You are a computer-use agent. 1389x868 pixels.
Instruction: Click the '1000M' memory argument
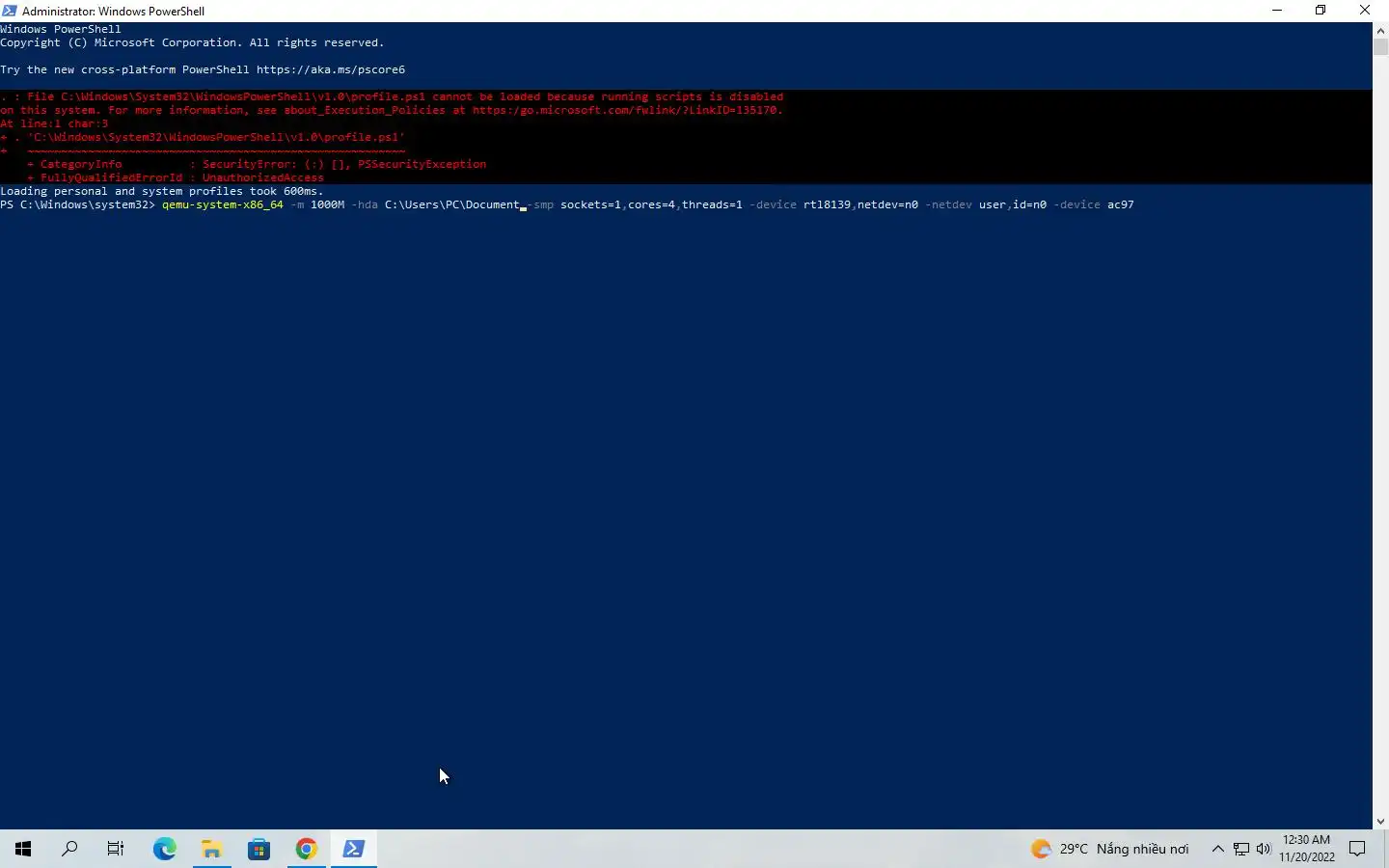327,204
